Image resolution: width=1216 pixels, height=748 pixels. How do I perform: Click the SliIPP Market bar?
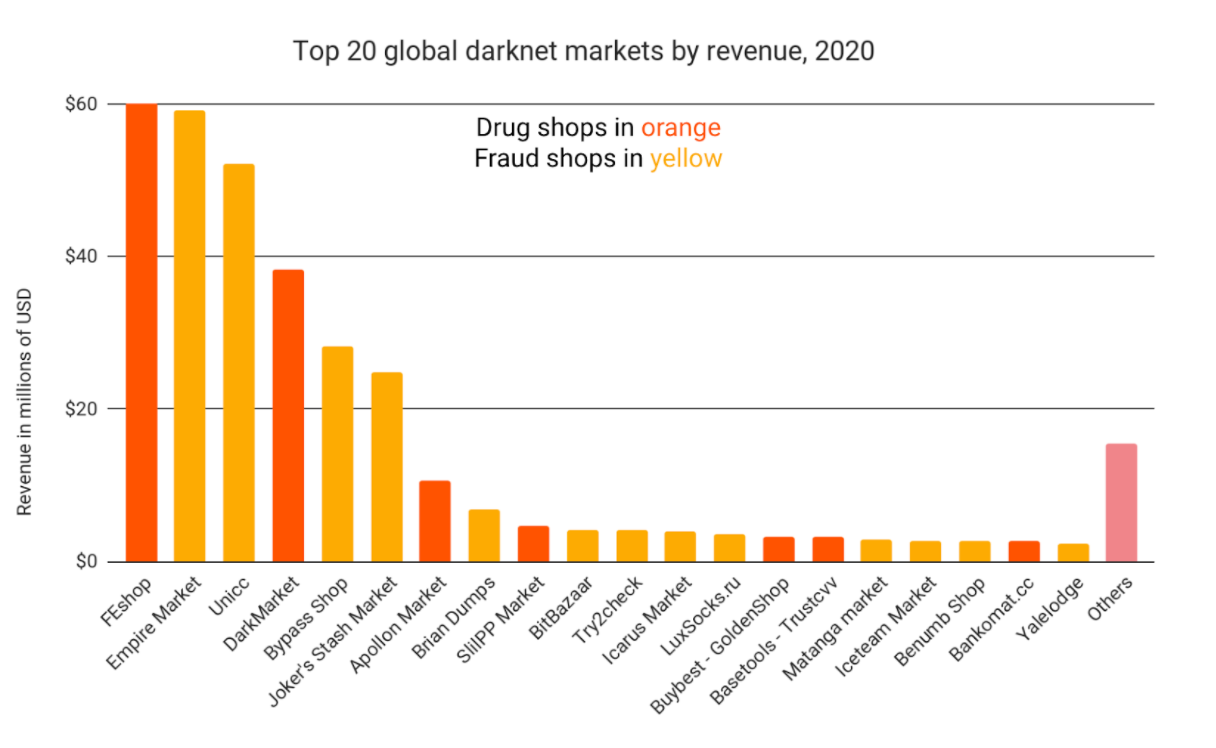pos(533,543)
